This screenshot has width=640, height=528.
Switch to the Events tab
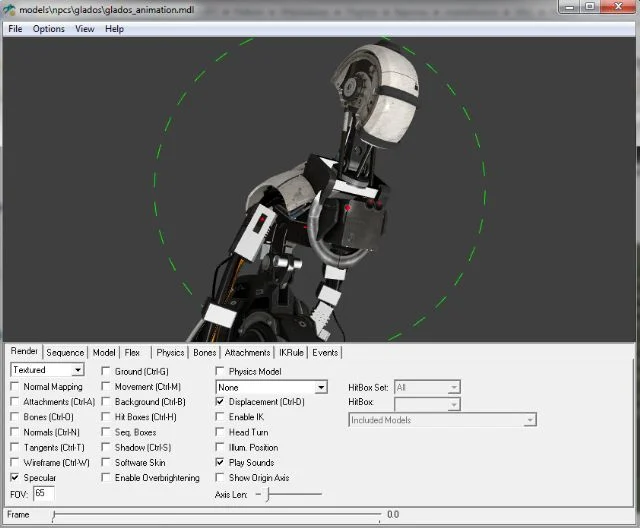pos(325,353)
